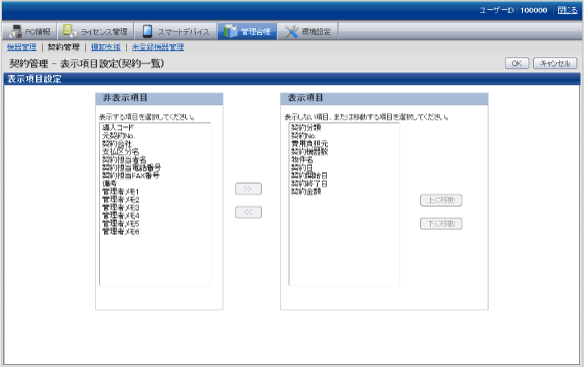The image size is (584, 367).
Task: Open the 機器管理 link
Action: (22, 47)
